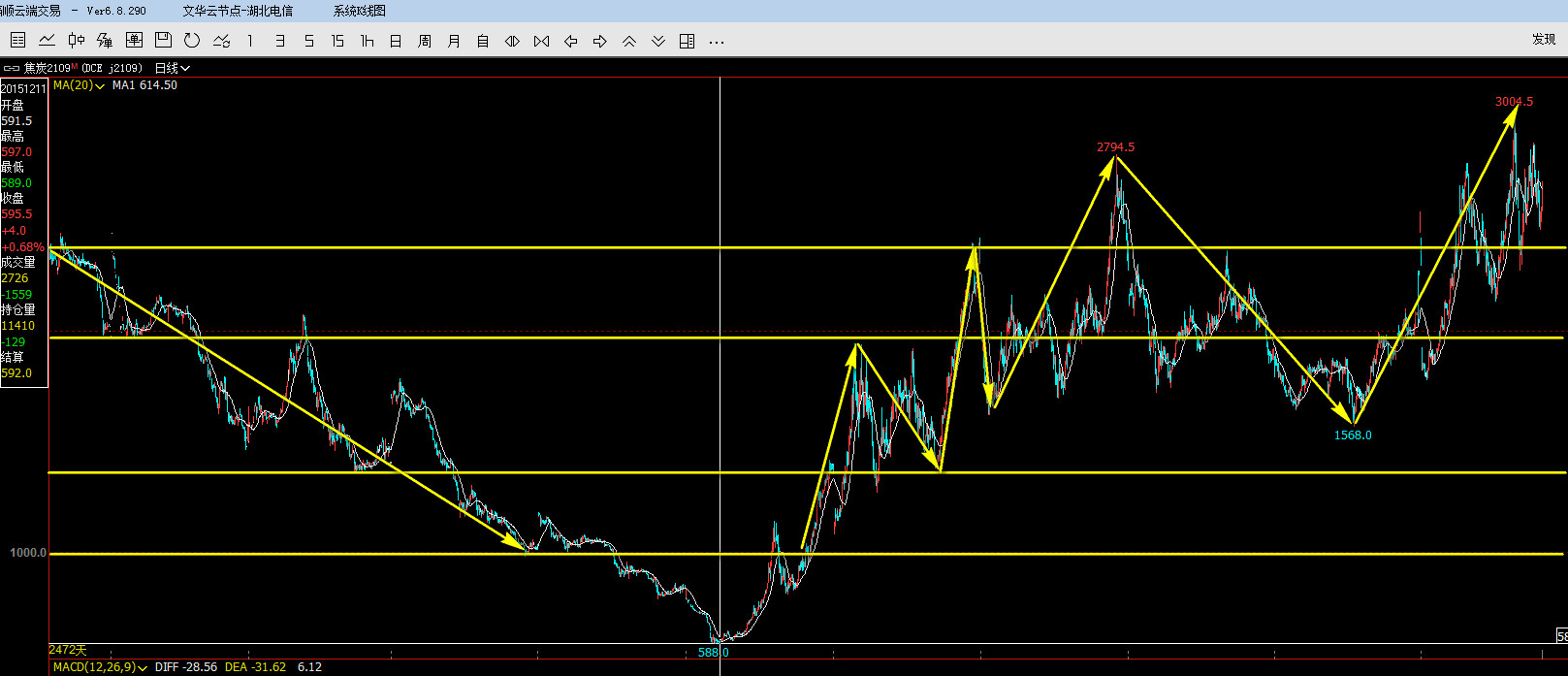Click the 2472天 day count label
The width and height of the screenshot is (1568, 676).
tap(68, 649)
